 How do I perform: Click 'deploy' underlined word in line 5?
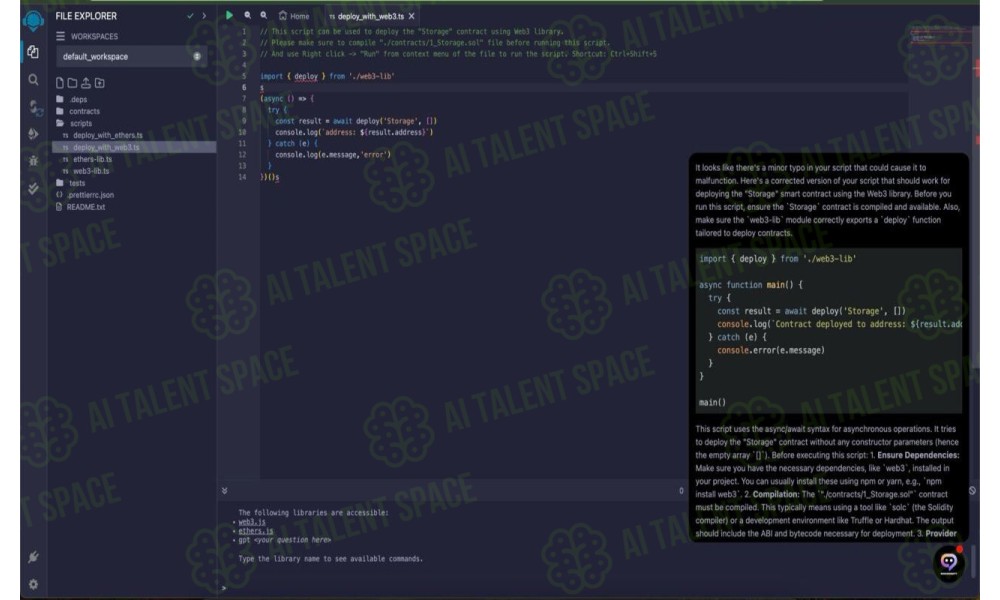pyautogui.click(x=306, y=76)
